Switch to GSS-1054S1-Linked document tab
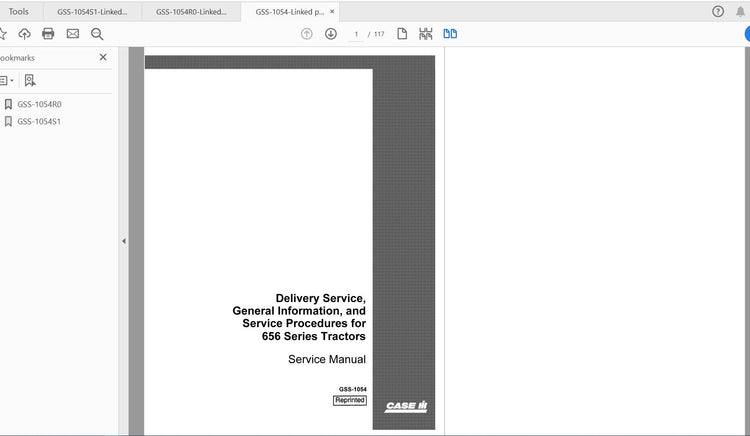This screenshot has height=436, width=750. click(92, 12)
